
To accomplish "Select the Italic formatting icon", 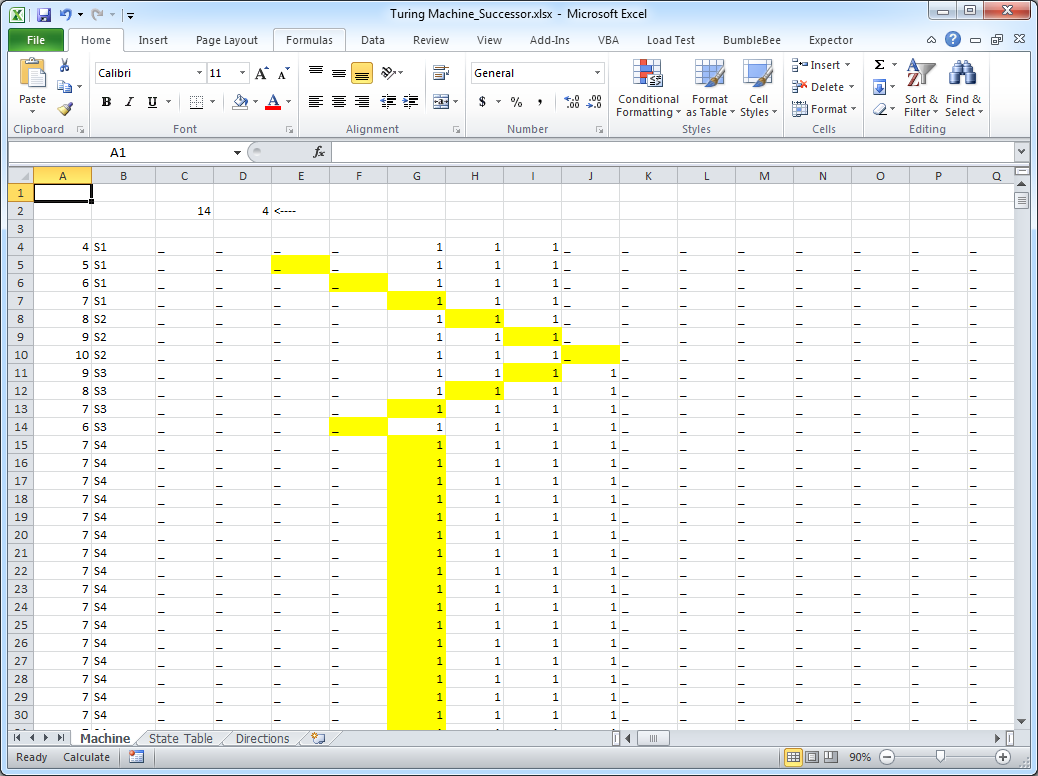I will (127, 103).
